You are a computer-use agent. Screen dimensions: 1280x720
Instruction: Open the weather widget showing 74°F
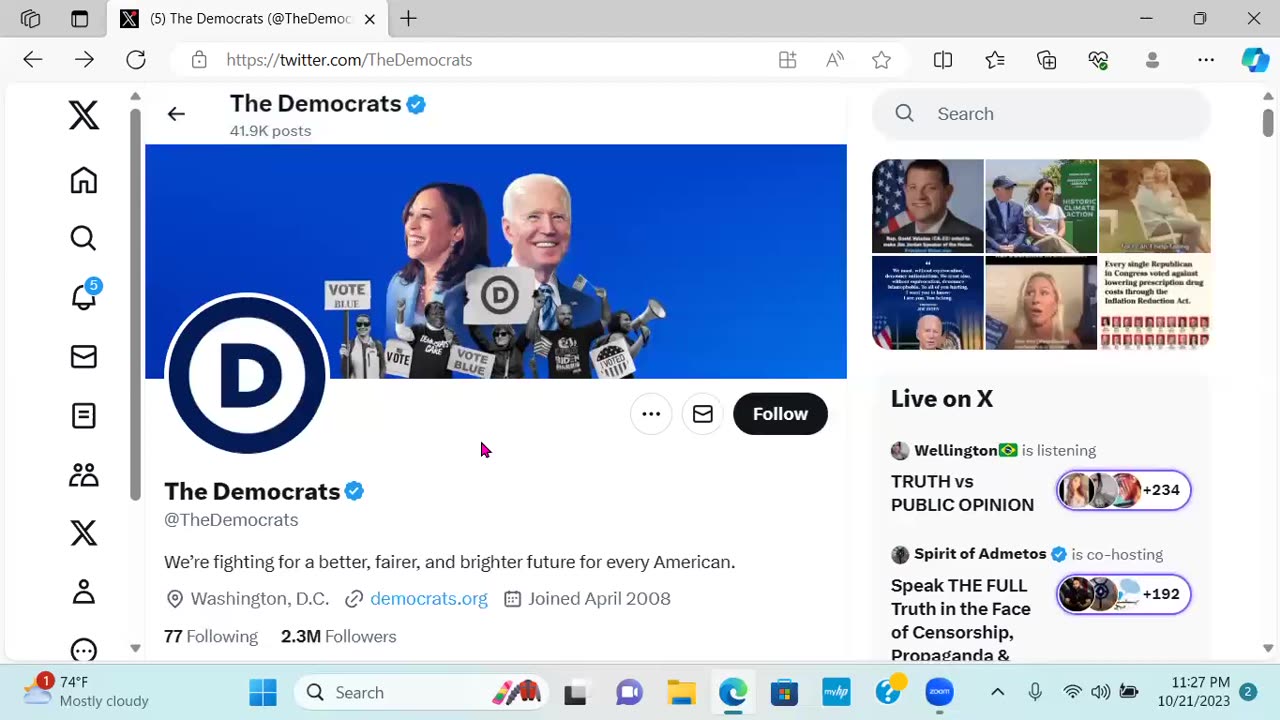[x=84, y=692]
